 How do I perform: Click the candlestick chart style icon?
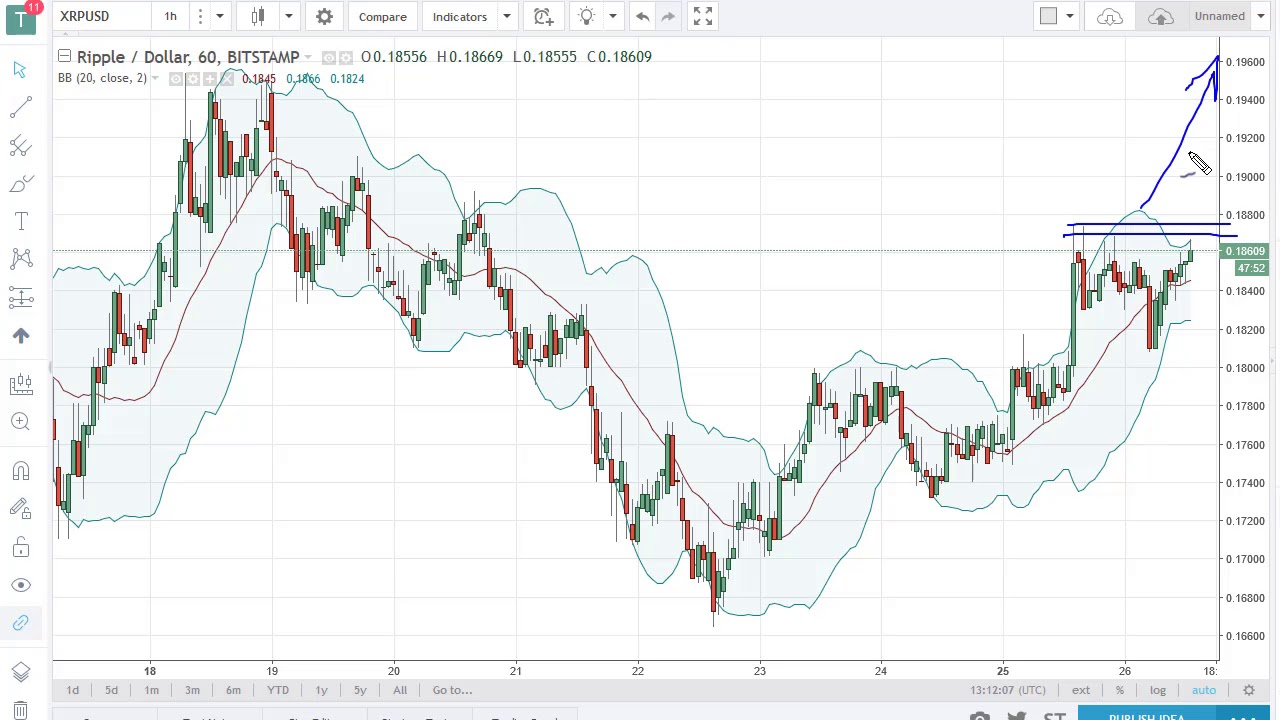pyautogui.click(x=258, y=16)
